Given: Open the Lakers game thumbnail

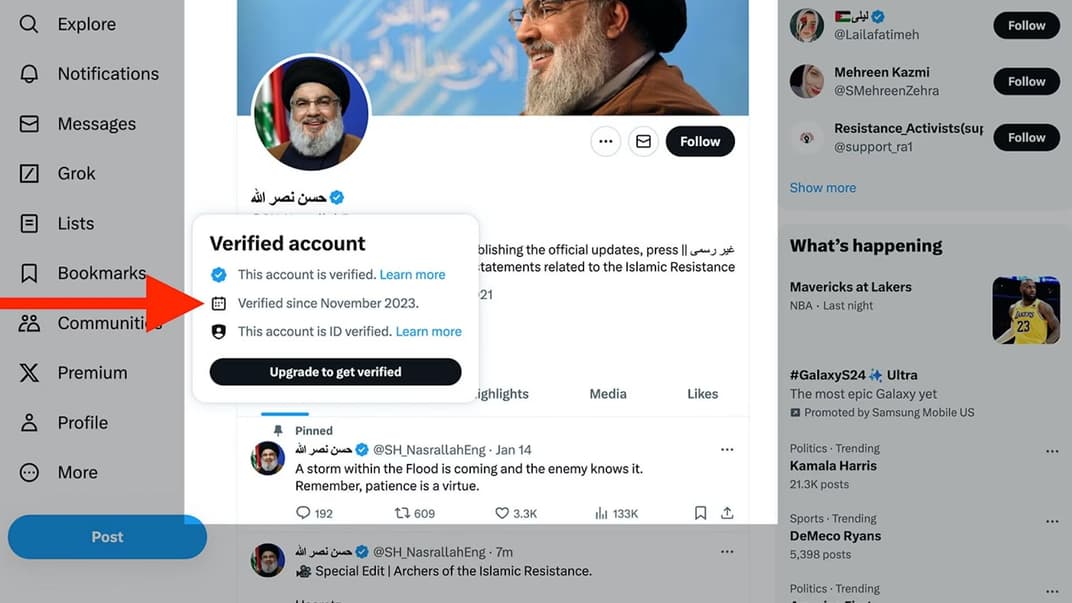Looking at the screenshot, I should [1025, 310].
